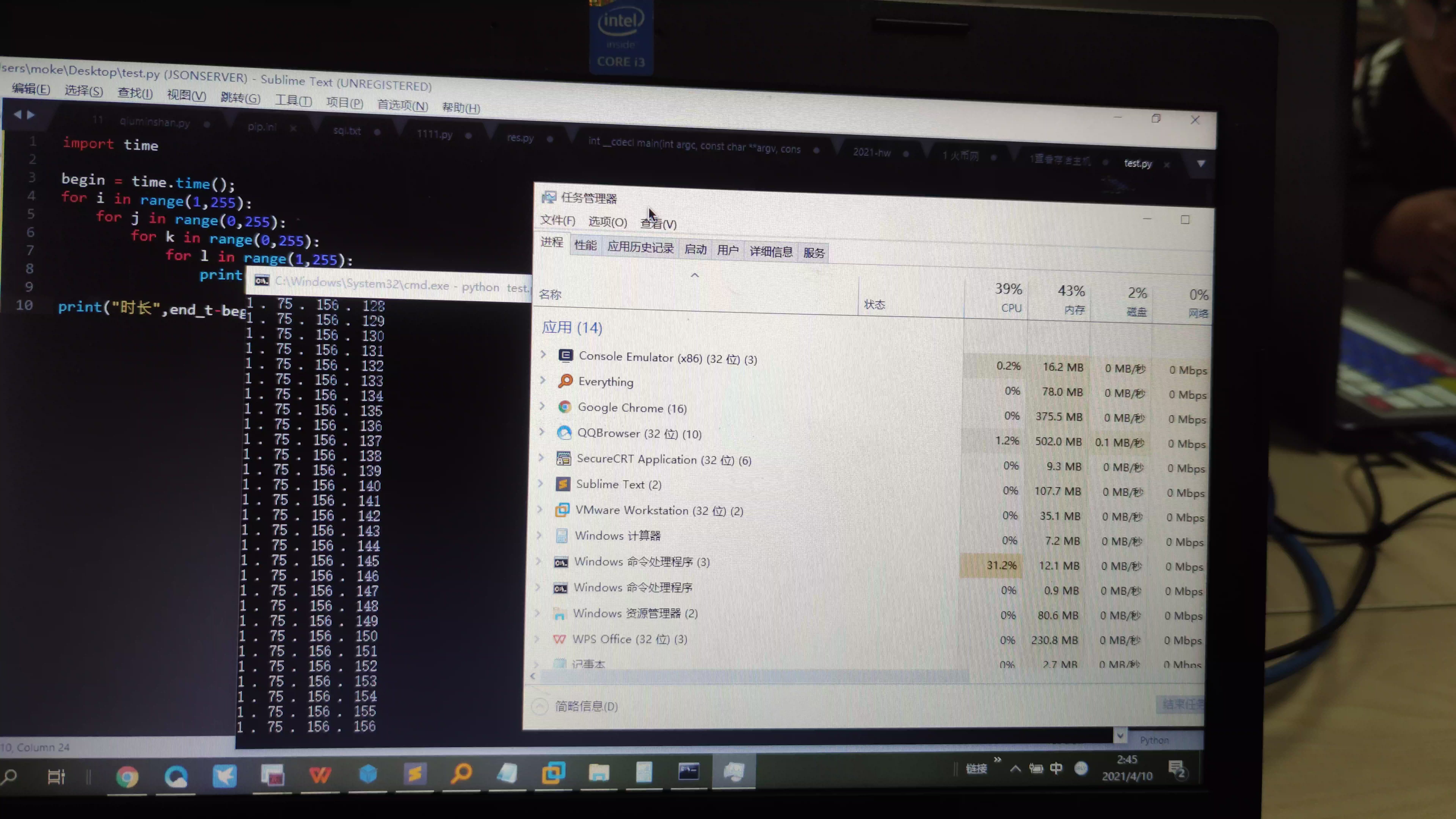This screenshot has width=1456, height=819.
Task: Click the Everything process icon
Action: [x=565, y=381]
